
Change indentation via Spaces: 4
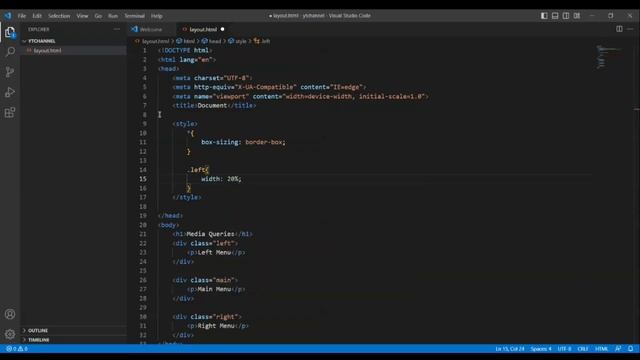(541, 349)
